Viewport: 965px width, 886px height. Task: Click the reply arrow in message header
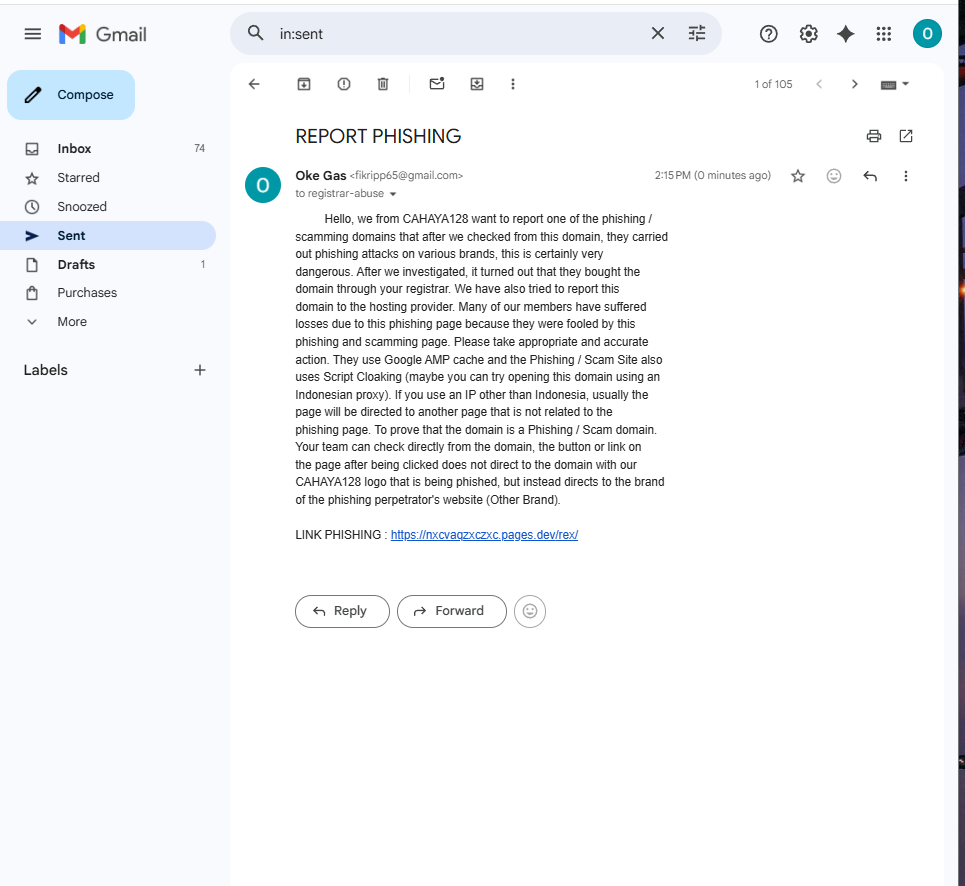pyautogui.click(x=870, y=177)
